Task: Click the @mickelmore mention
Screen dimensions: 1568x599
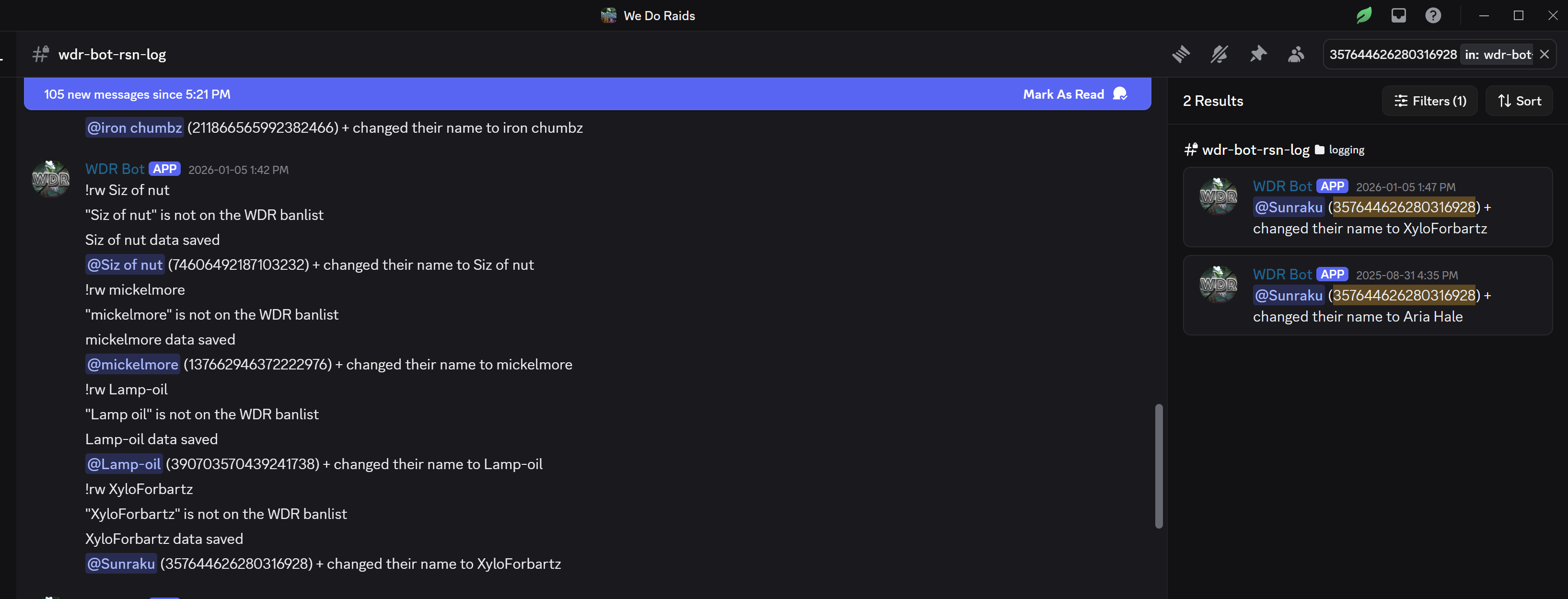Action: pos(133,365)
